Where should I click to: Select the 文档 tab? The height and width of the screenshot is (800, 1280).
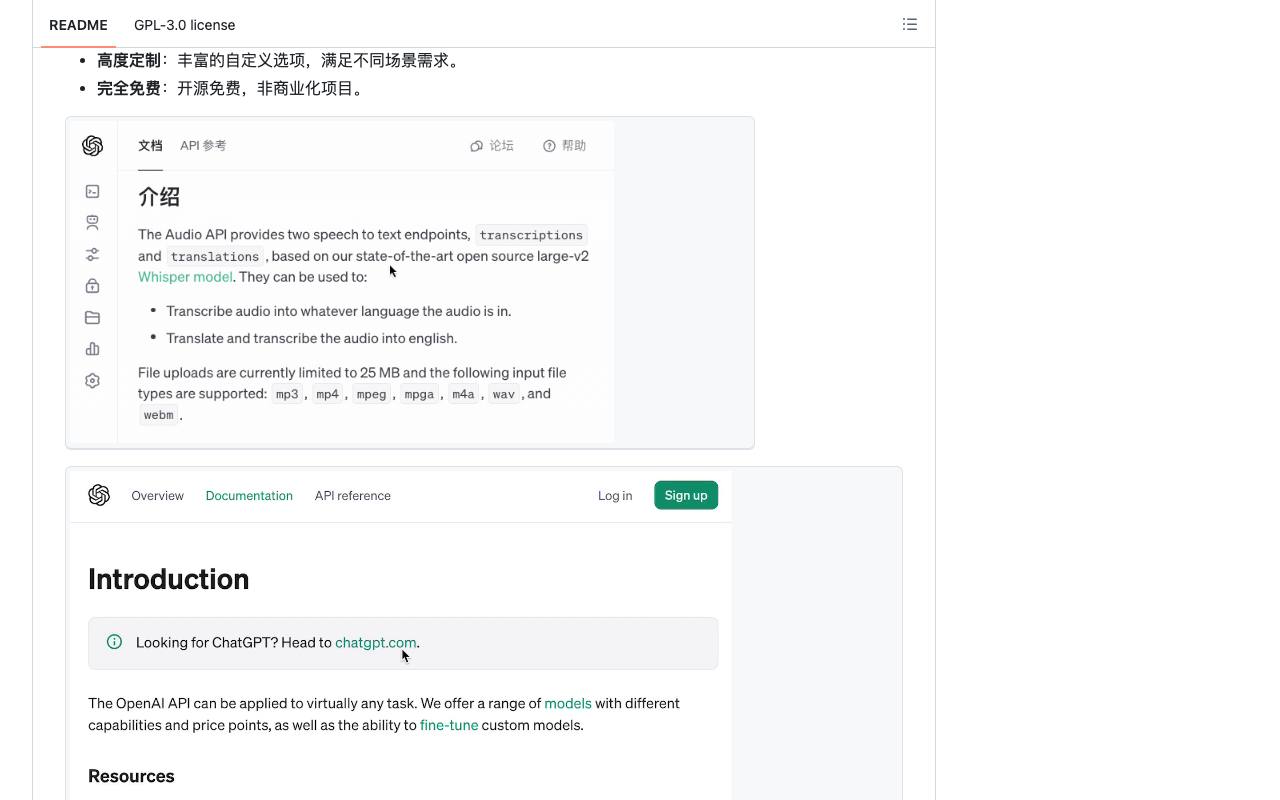pyautogui.click(x=150, y=146)
